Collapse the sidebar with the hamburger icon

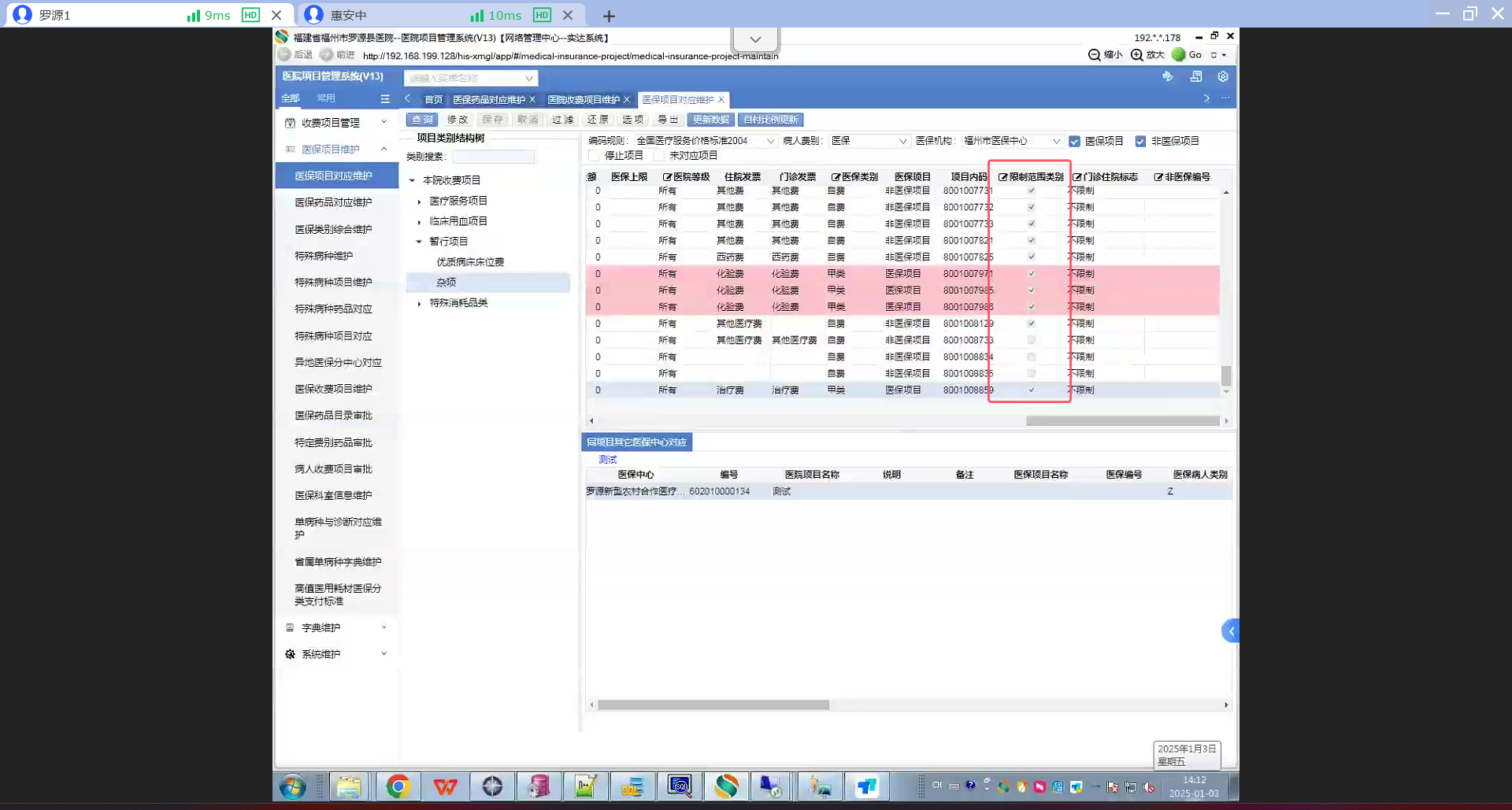pyautogui.click(x=385, y=98)
